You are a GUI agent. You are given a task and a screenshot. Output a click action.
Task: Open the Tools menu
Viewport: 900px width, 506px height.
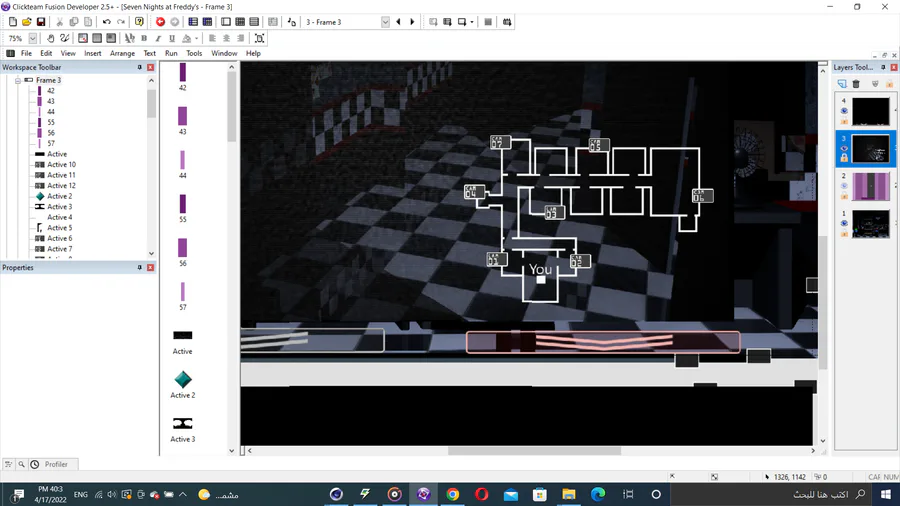(194, 53)
